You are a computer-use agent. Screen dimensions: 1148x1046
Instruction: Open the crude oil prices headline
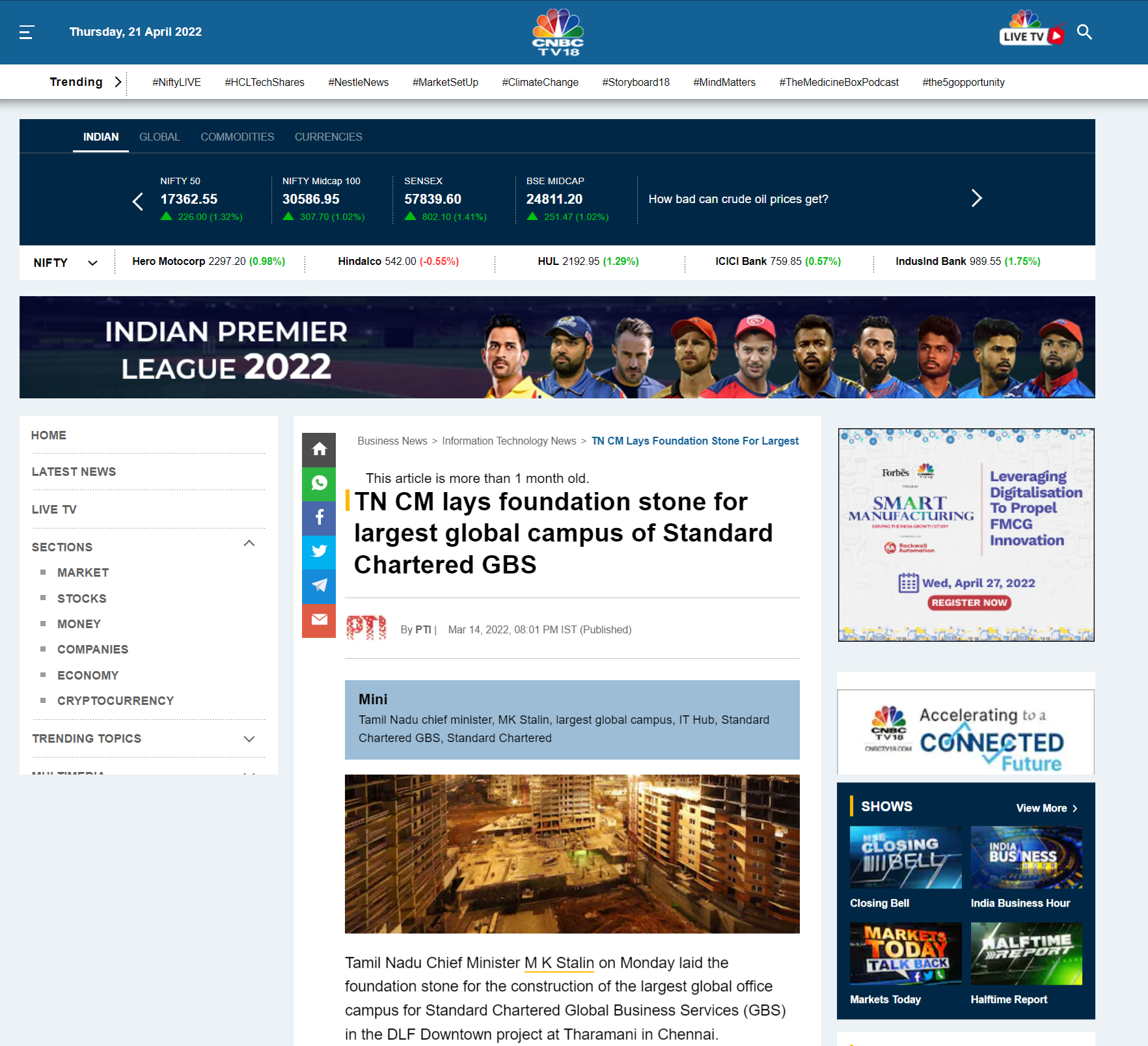pyautogui.click(x=738, y=199)
